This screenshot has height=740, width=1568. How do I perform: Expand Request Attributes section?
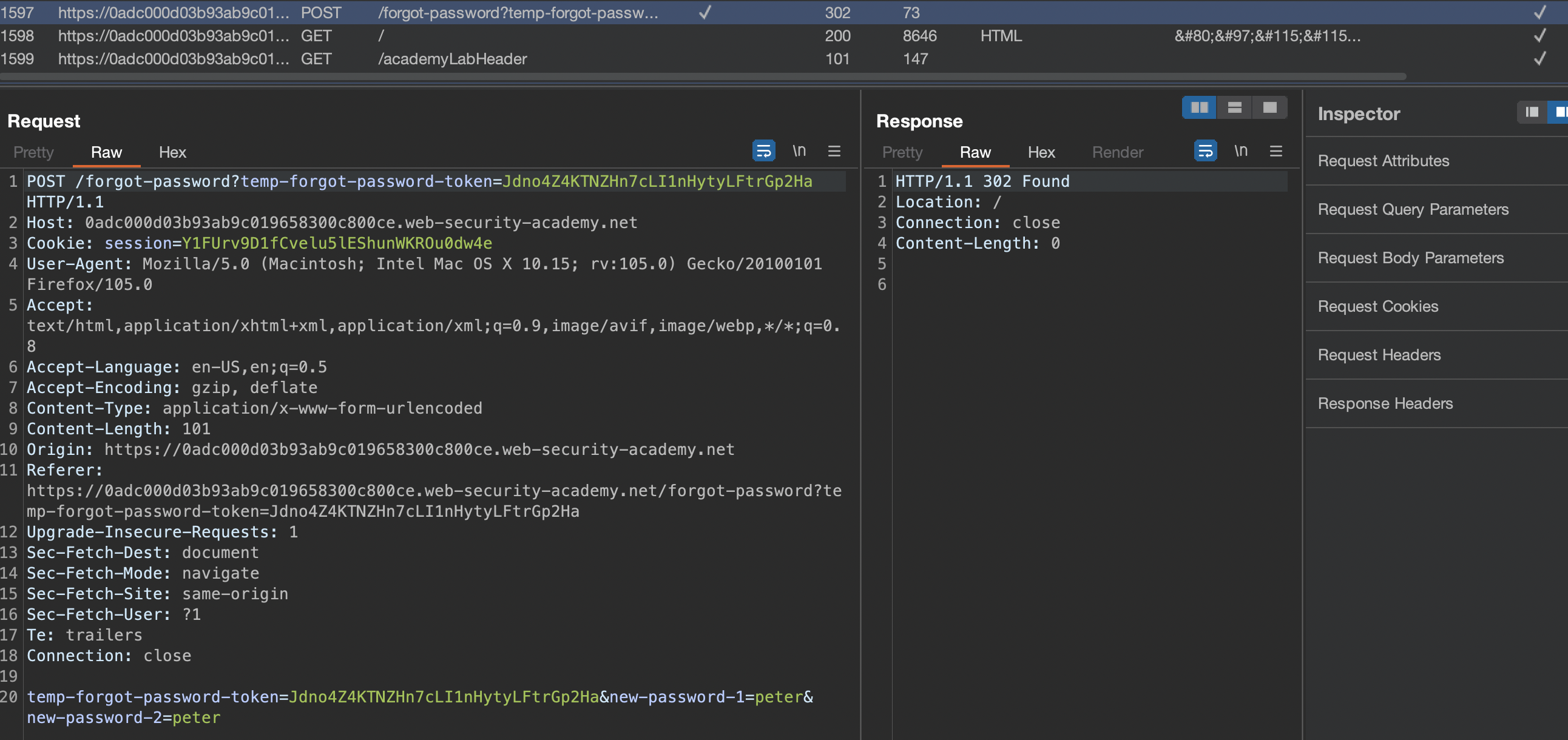tap(1383, 161)
